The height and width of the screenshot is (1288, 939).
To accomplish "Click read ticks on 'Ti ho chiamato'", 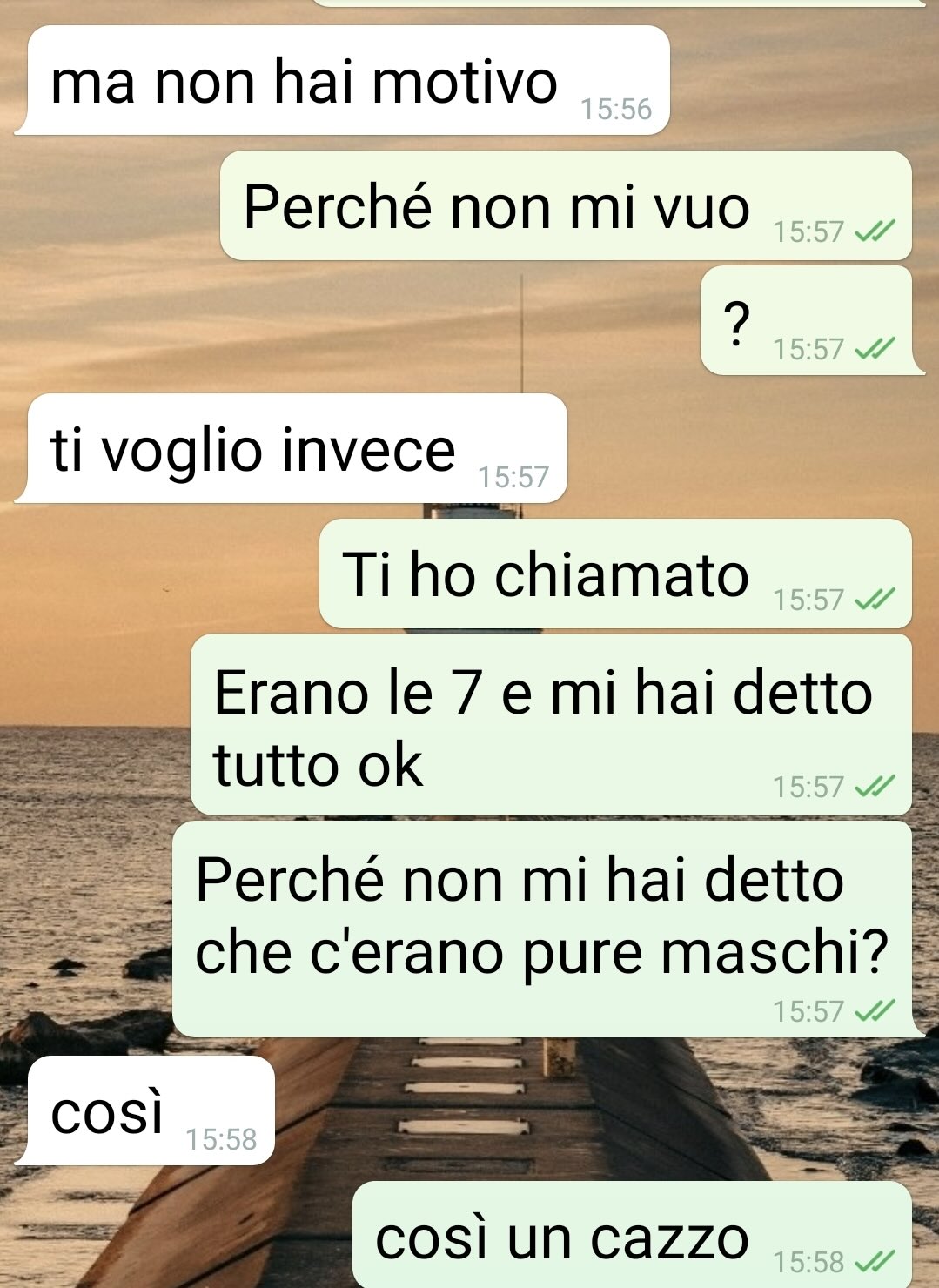I will coord(875,600).
